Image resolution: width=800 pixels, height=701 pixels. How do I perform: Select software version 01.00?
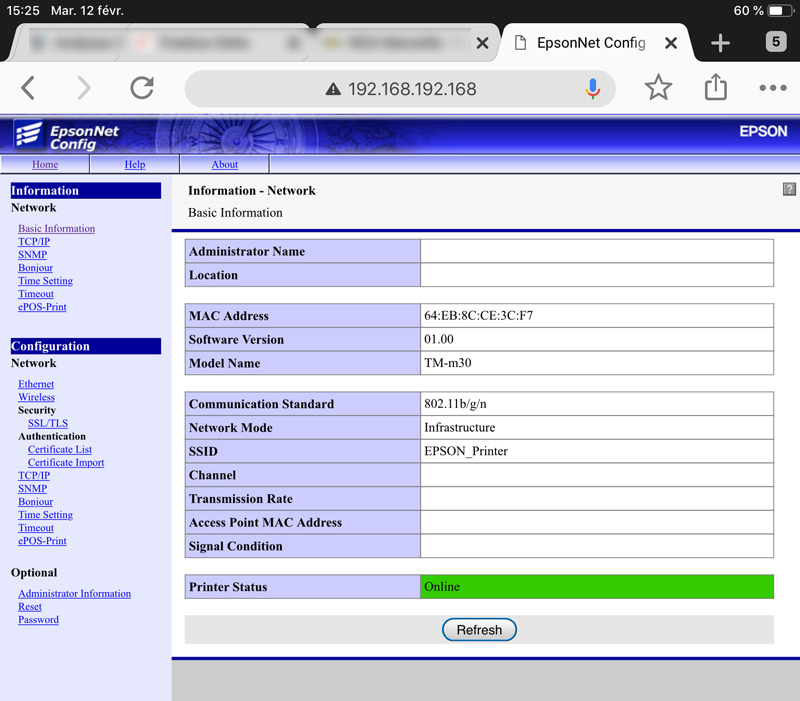click(x=439, y=339)
